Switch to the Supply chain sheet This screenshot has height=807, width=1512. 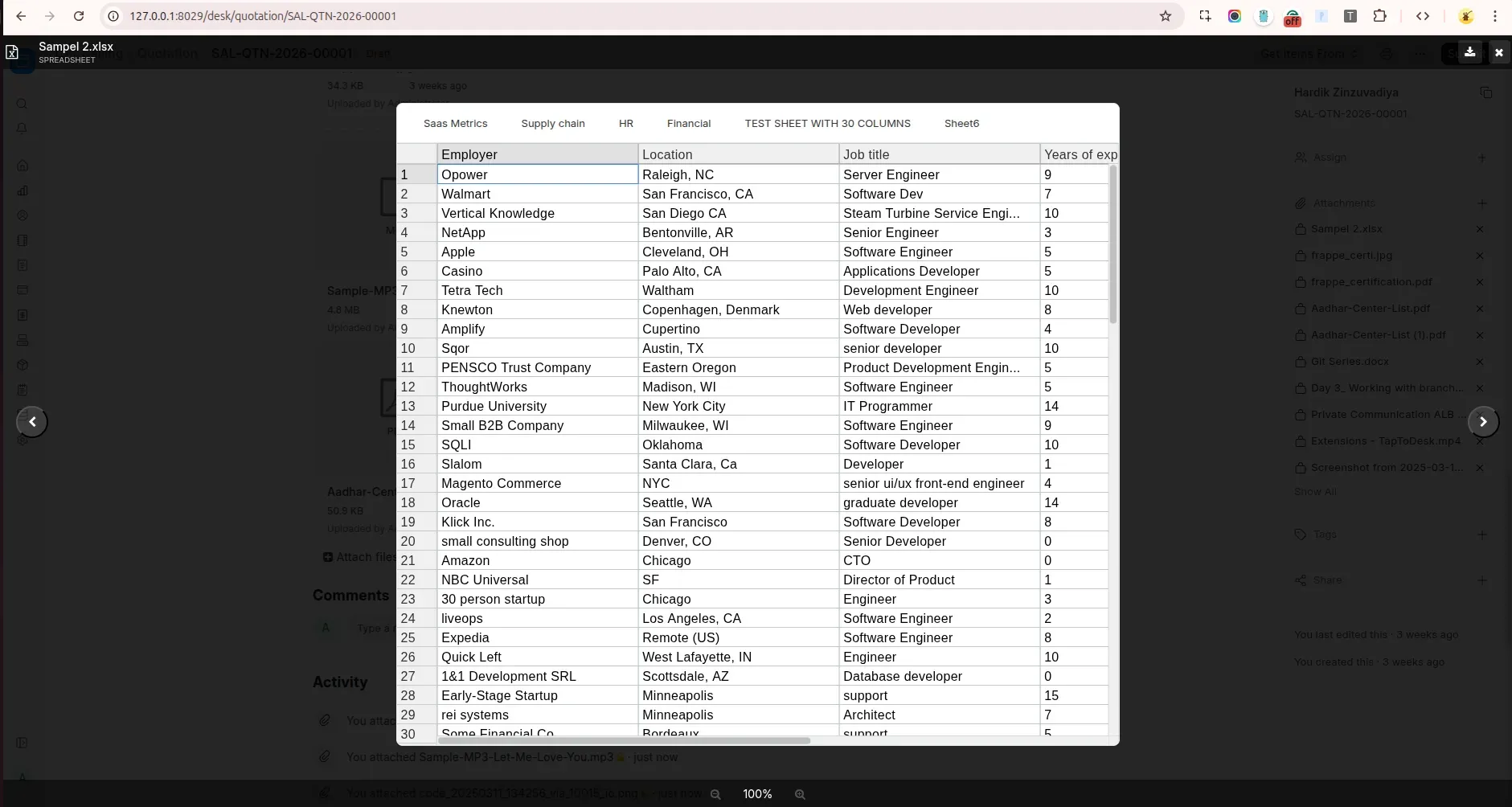pyautogui.click(x=553, y=124)
